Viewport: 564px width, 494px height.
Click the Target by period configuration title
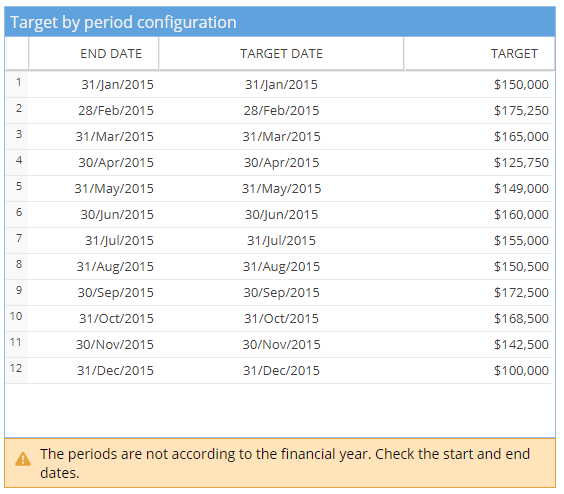tap(123, 22)
